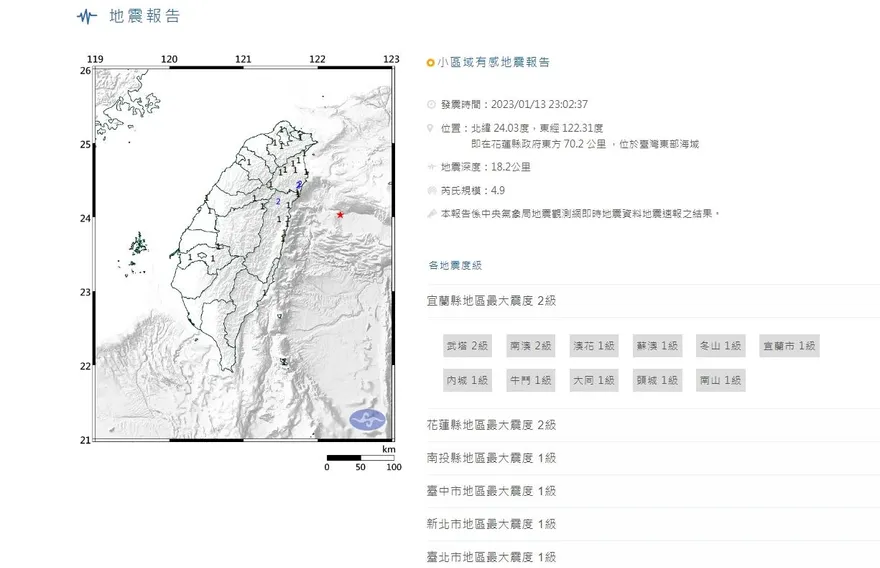Click the clock icon next to 發震時間
This screenshot has height=568, width=880.
click(431, 104)
